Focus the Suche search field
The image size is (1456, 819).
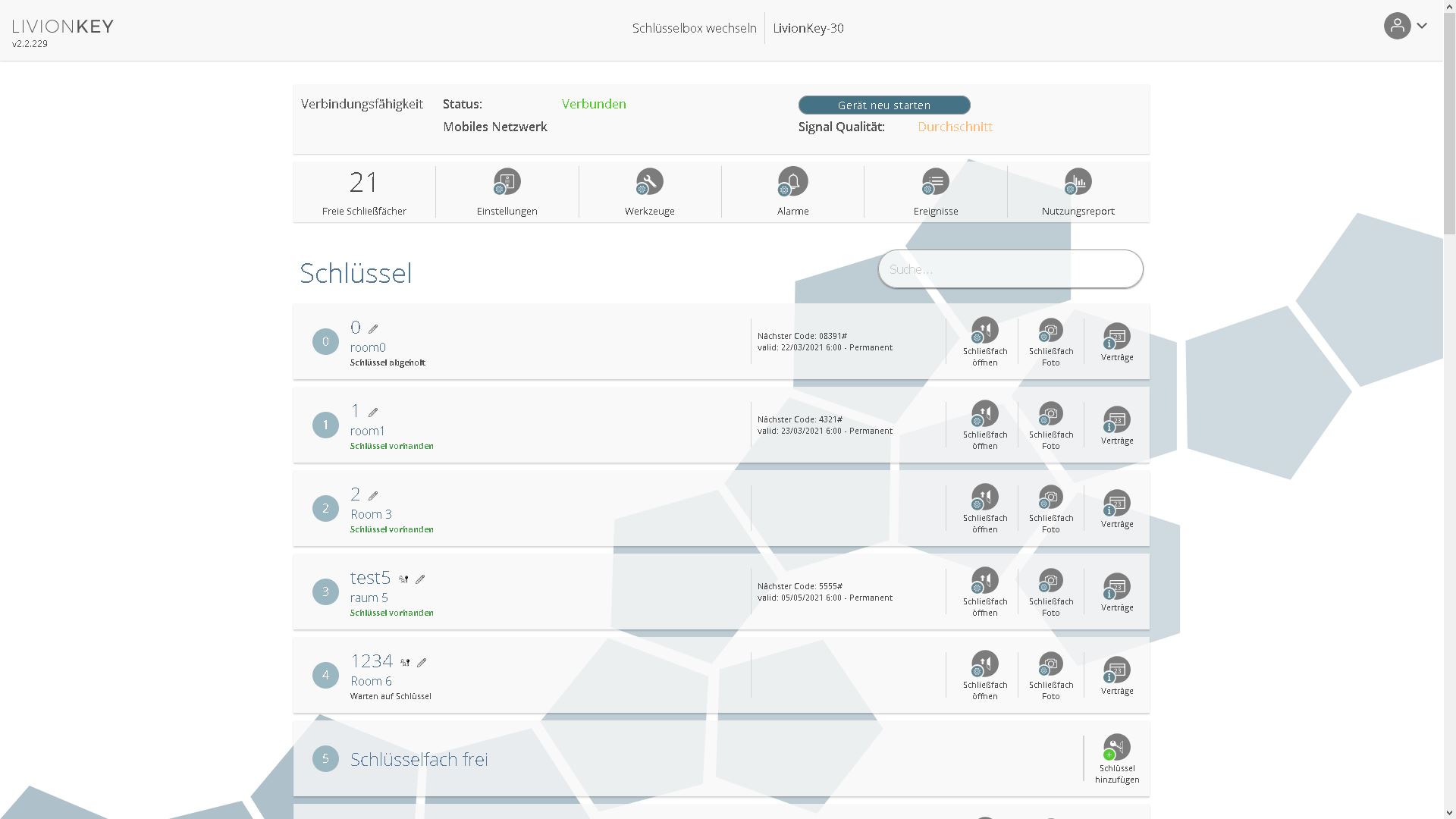coord(1010,269)
